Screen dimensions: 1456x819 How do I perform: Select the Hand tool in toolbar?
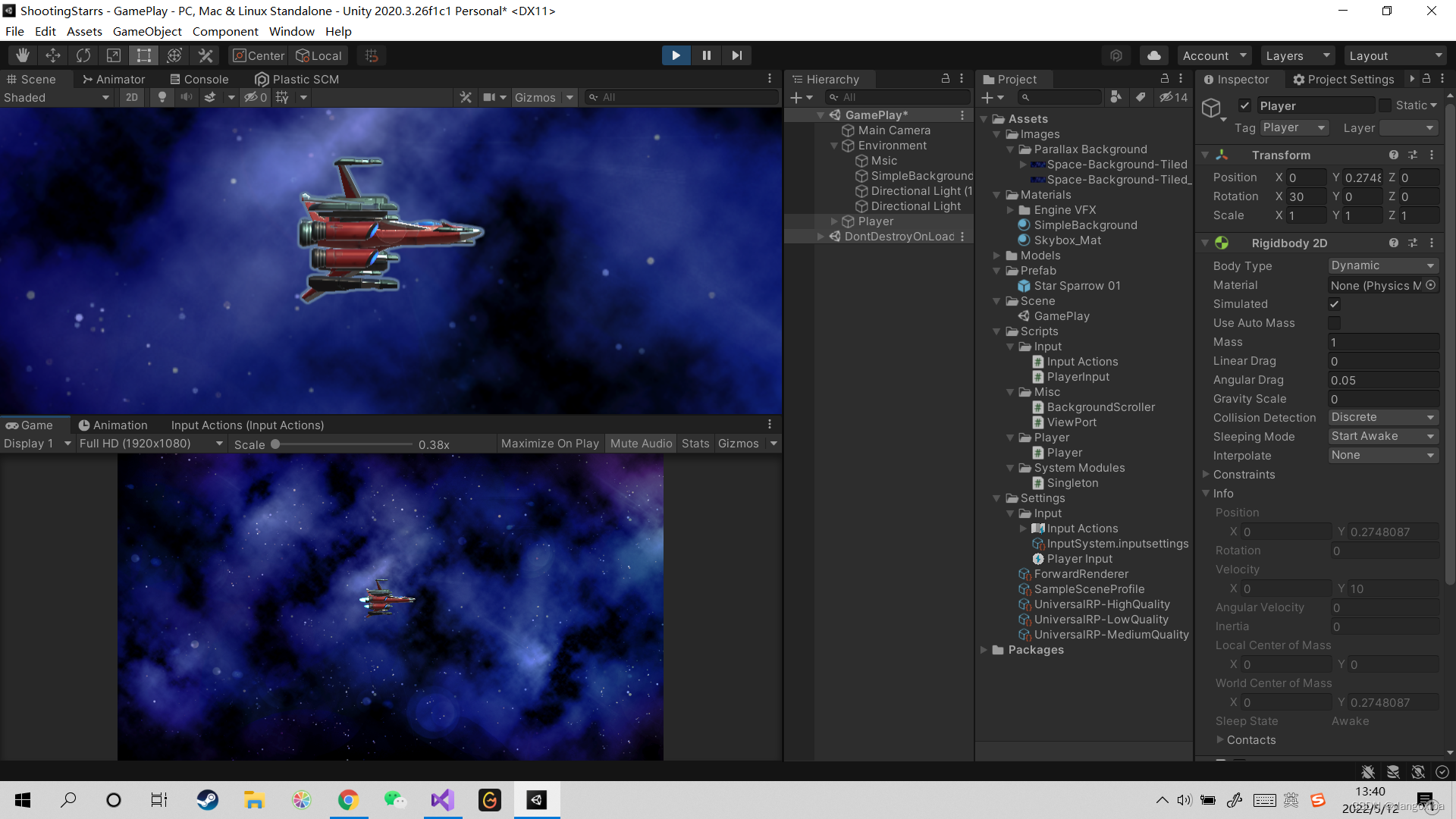[x=23, y=55]
